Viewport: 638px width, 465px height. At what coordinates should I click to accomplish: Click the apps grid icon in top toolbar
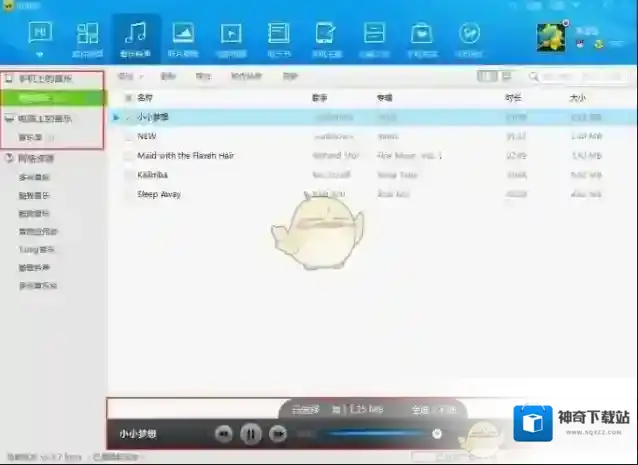coord(87,39)
